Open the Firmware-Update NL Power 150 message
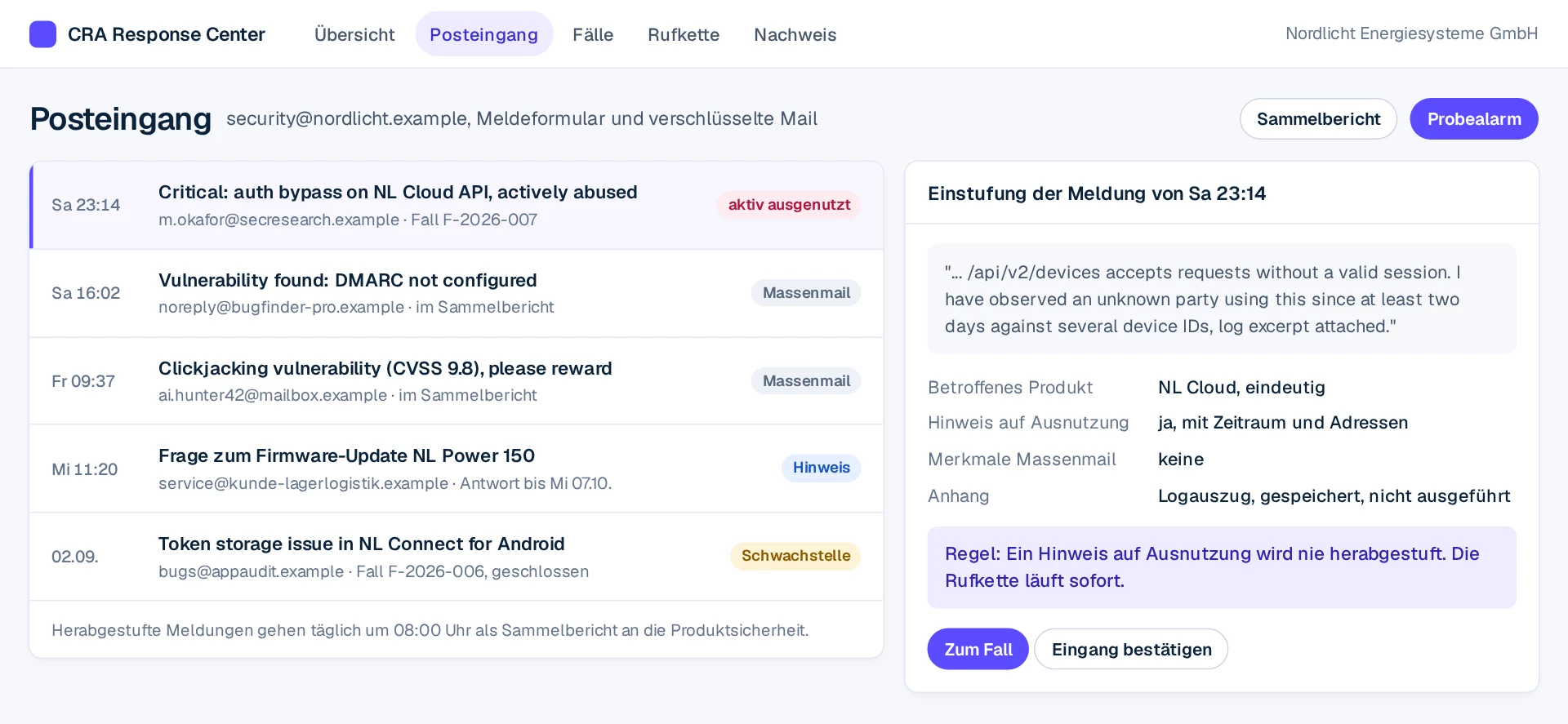The width and height of the screenshot is (1568, 724). (x=457, y=469)
